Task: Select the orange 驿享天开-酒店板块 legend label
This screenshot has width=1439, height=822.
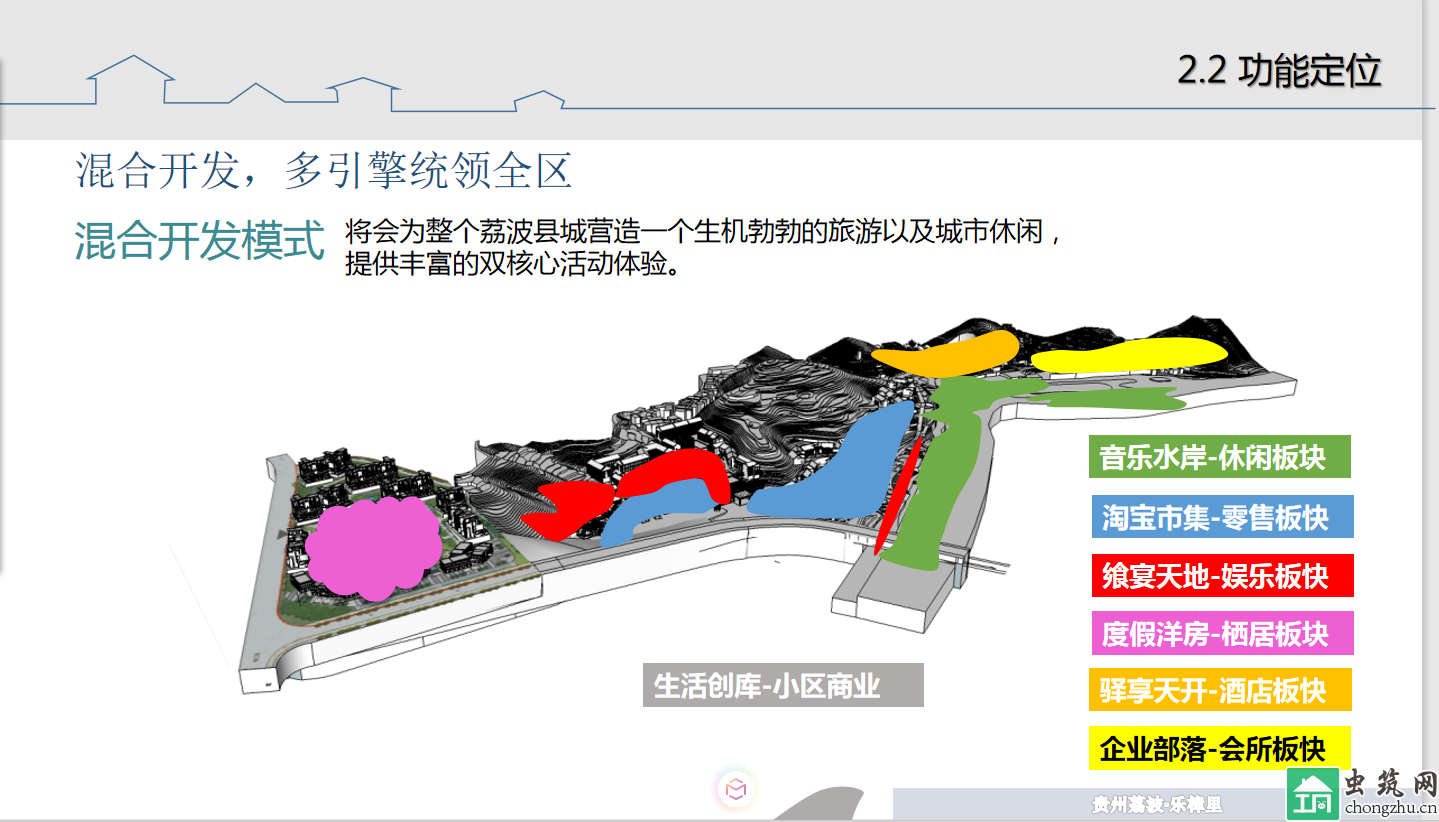Action: (1219, 690)
